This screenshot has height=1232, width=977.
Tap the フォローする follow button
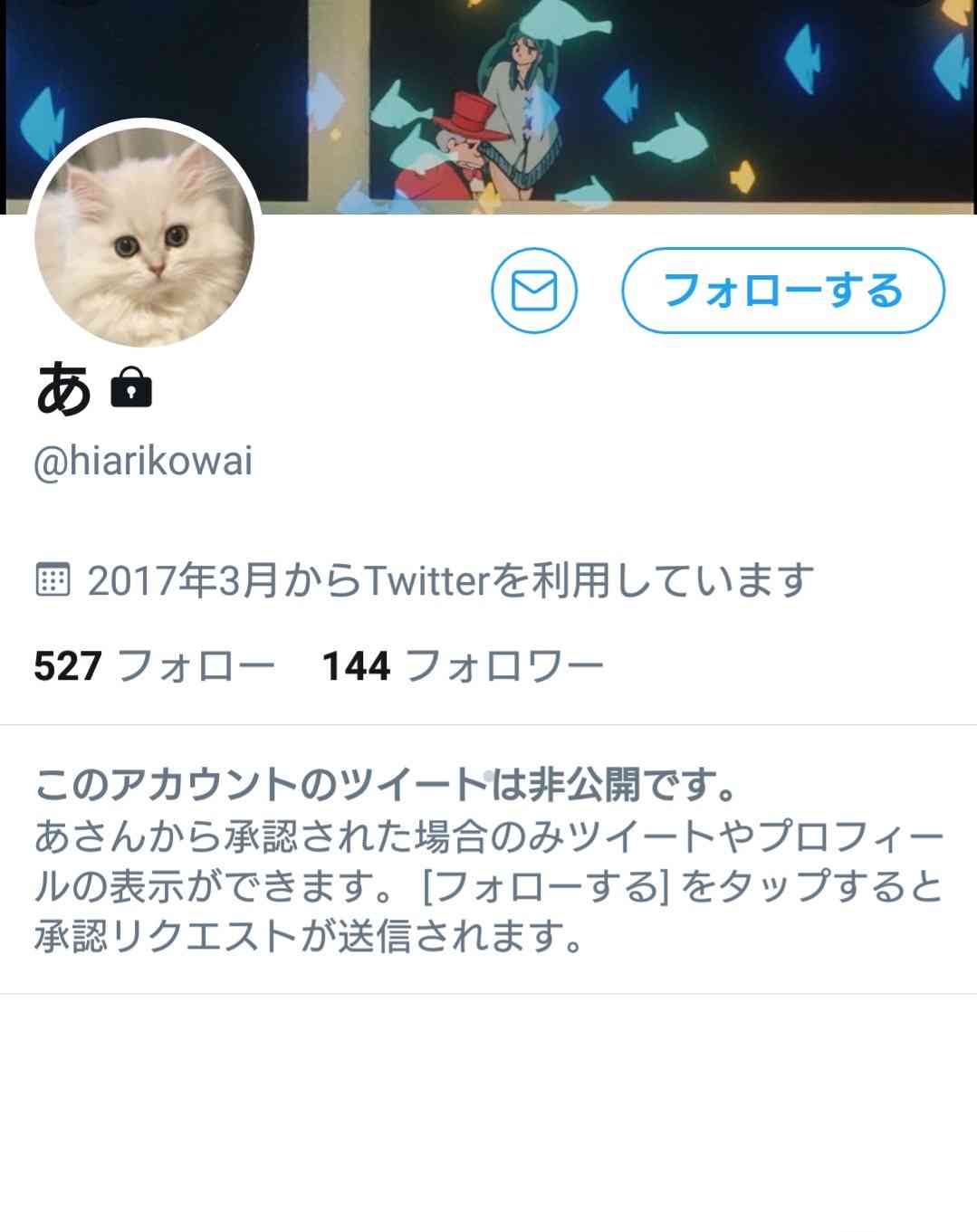pyautogui.click(x=783, y=291)
